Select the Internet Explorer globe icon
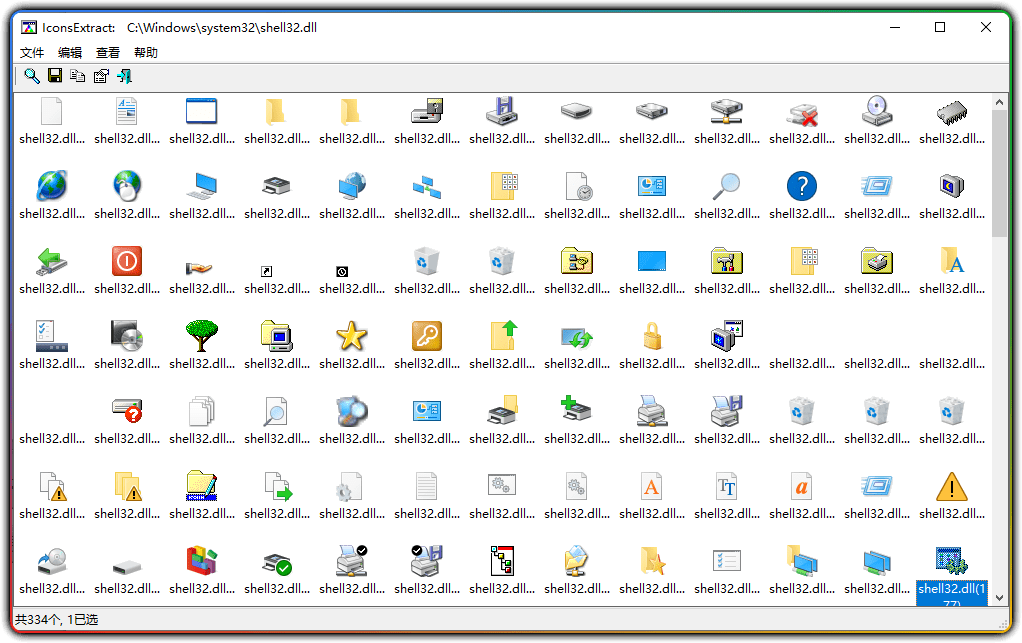1022x643 pixels. tap(51, 186)
